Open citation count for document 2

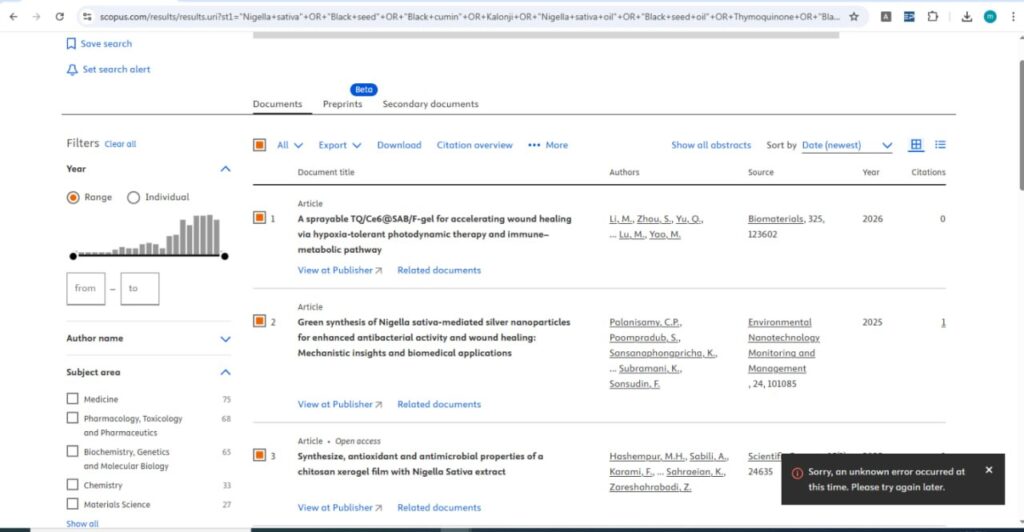pyautogui.click(x=943, y=322)
